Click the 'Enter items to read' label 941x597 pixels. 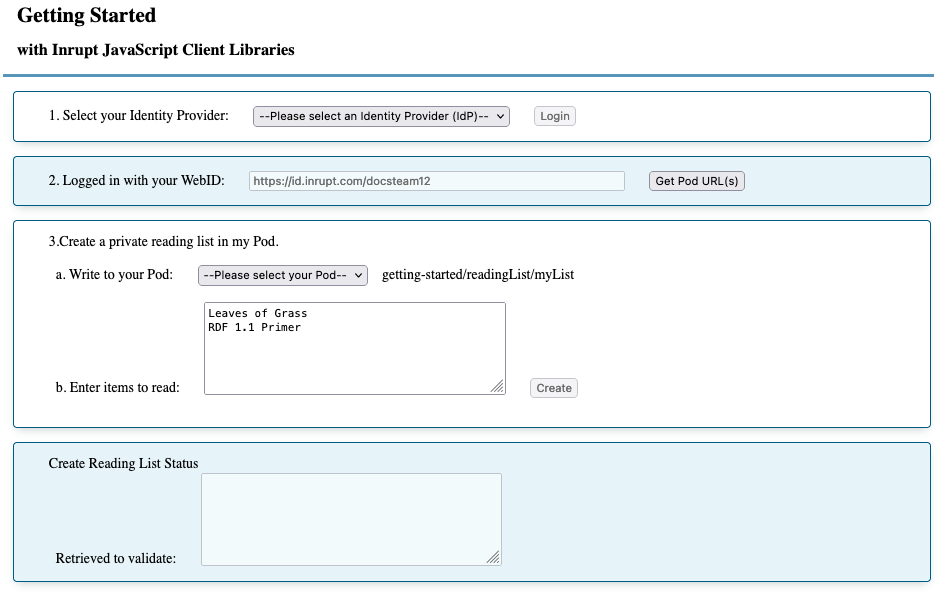[x=118, y=388]
